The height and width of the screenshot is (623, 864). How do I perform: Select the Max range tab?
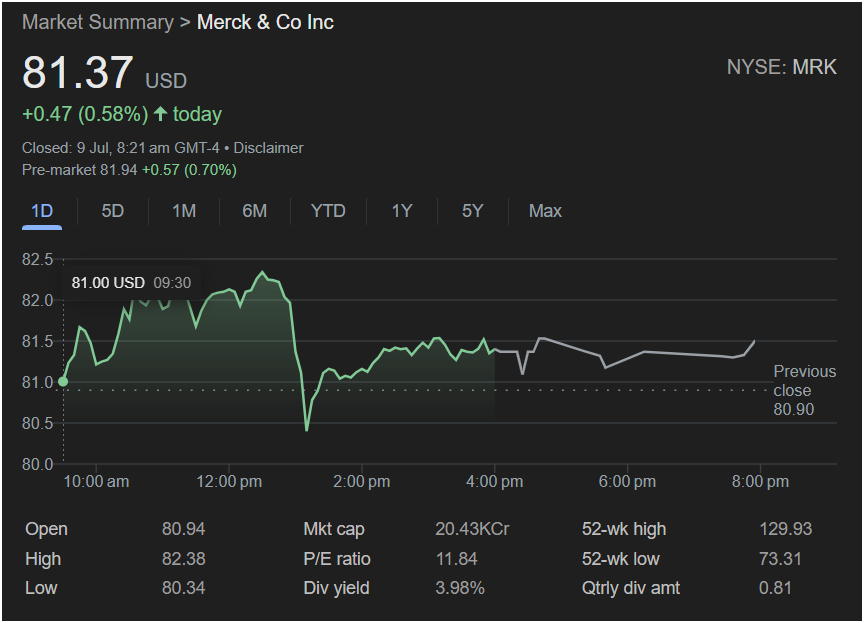[545, 211]
